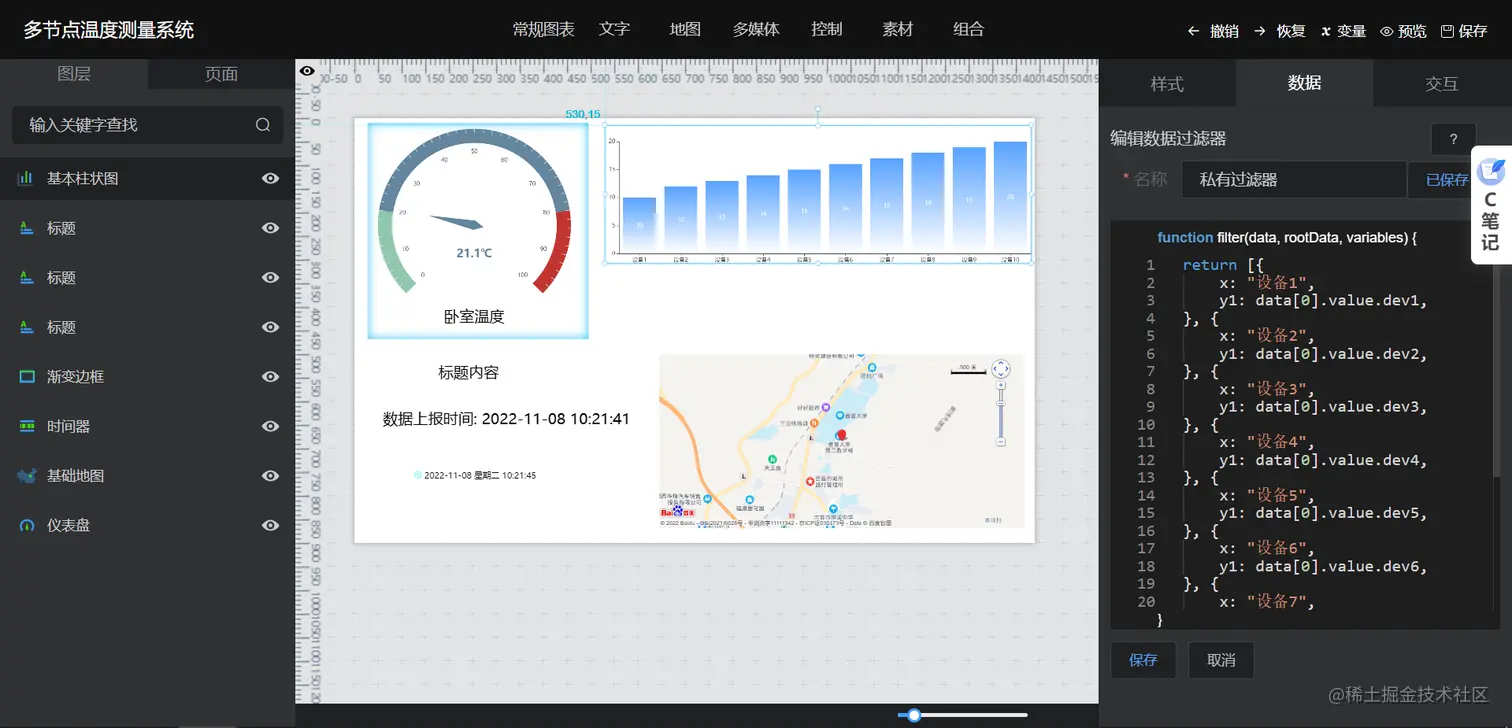Click the clock icon beside the timer text

coord(417,475)
